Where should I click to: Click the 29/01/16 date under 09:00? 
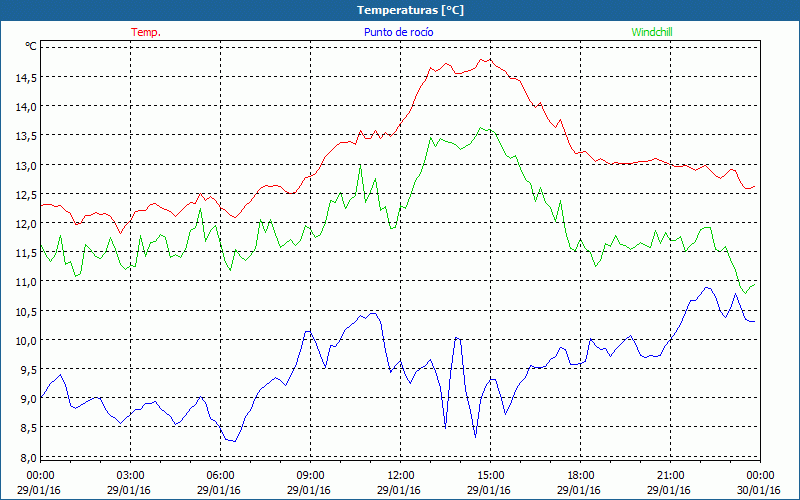309,490
